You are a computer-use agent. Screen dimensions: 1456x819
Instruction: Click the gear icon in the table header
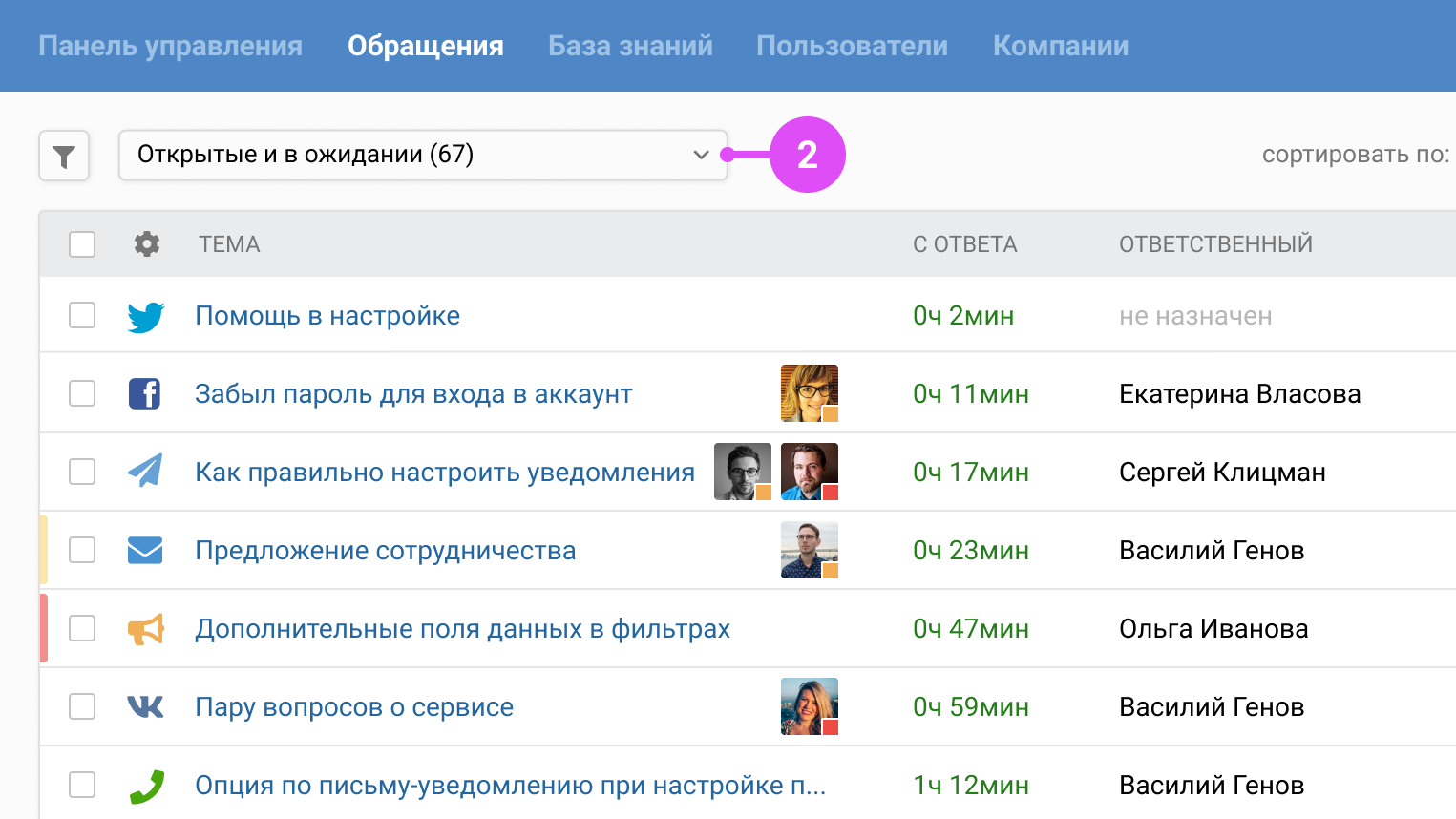pos(146,243)
